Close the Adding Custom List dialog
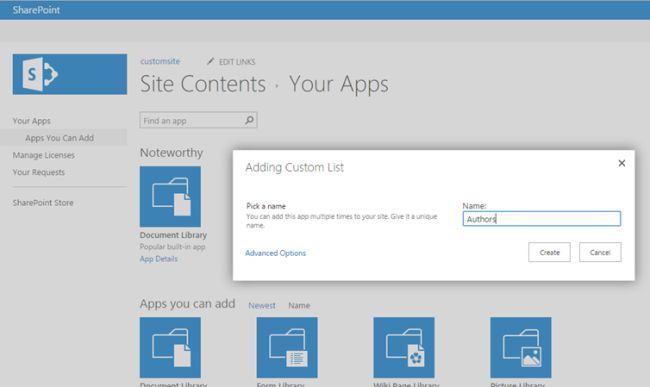 click(x=621, y=163)
